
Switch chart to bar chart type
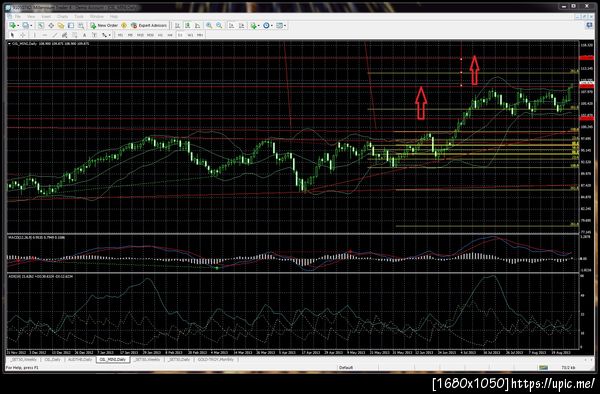point(178,25)
